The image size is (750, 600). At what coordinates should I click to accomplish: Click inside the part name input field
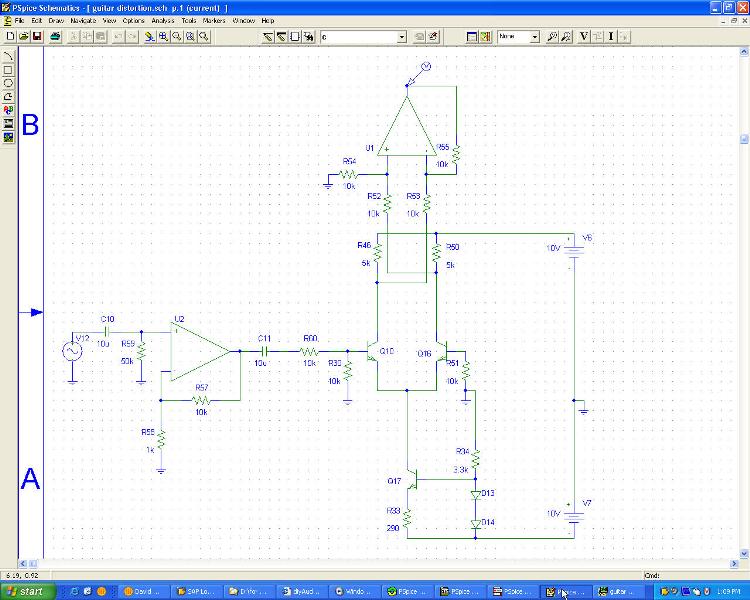[x=359, y=36]
